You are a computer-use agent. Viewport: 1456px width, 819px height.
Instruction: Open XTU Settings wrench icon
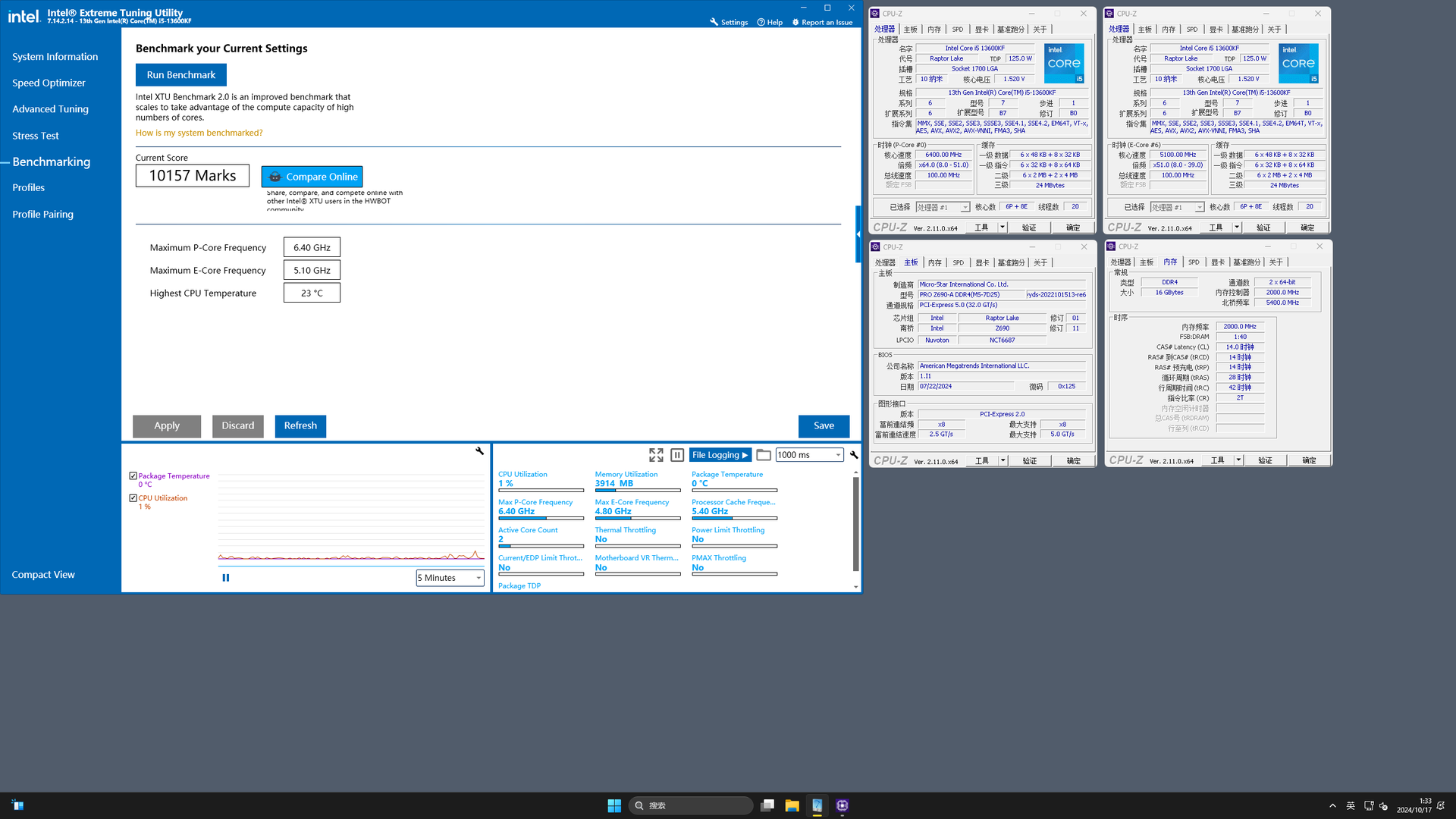click(x=714, y=22)
